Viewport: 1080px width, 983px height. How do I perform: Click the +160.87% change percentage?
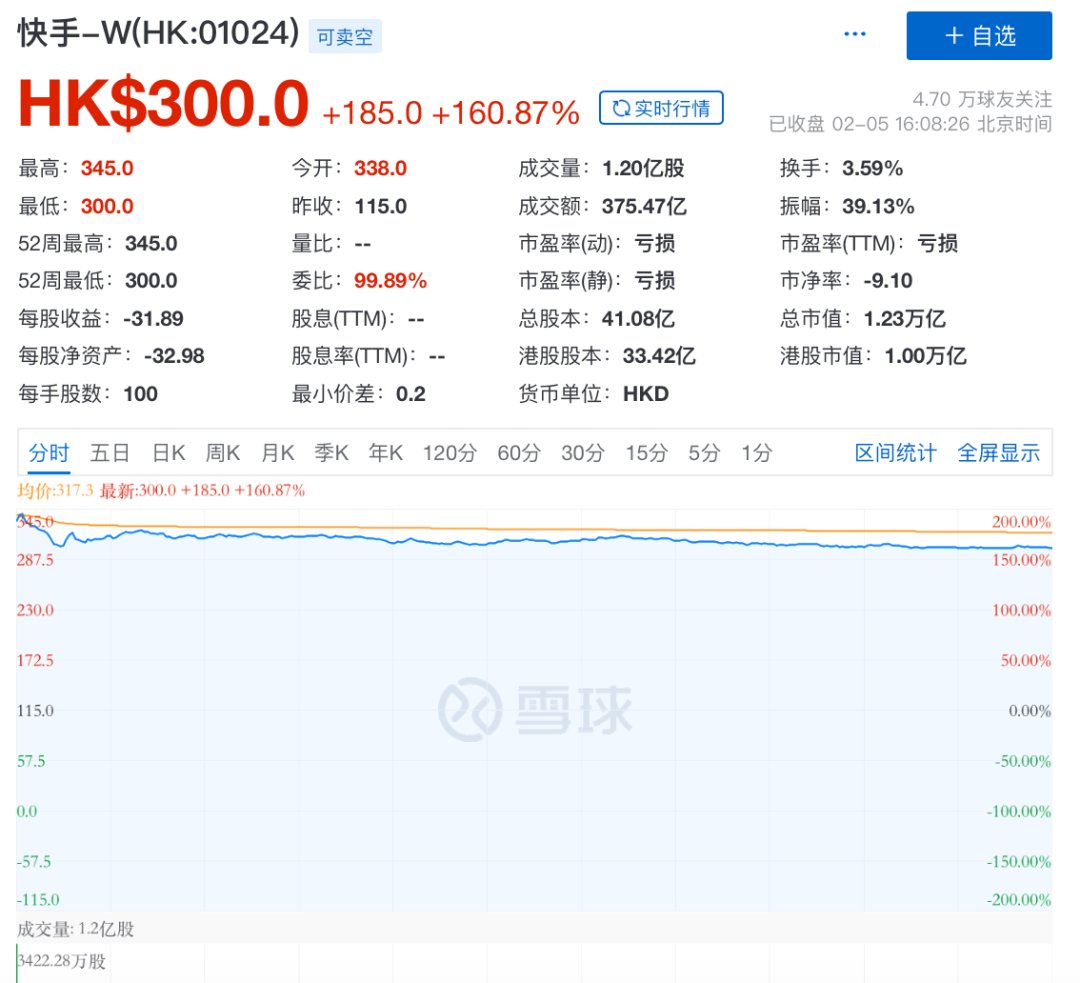tap(506, 113)
